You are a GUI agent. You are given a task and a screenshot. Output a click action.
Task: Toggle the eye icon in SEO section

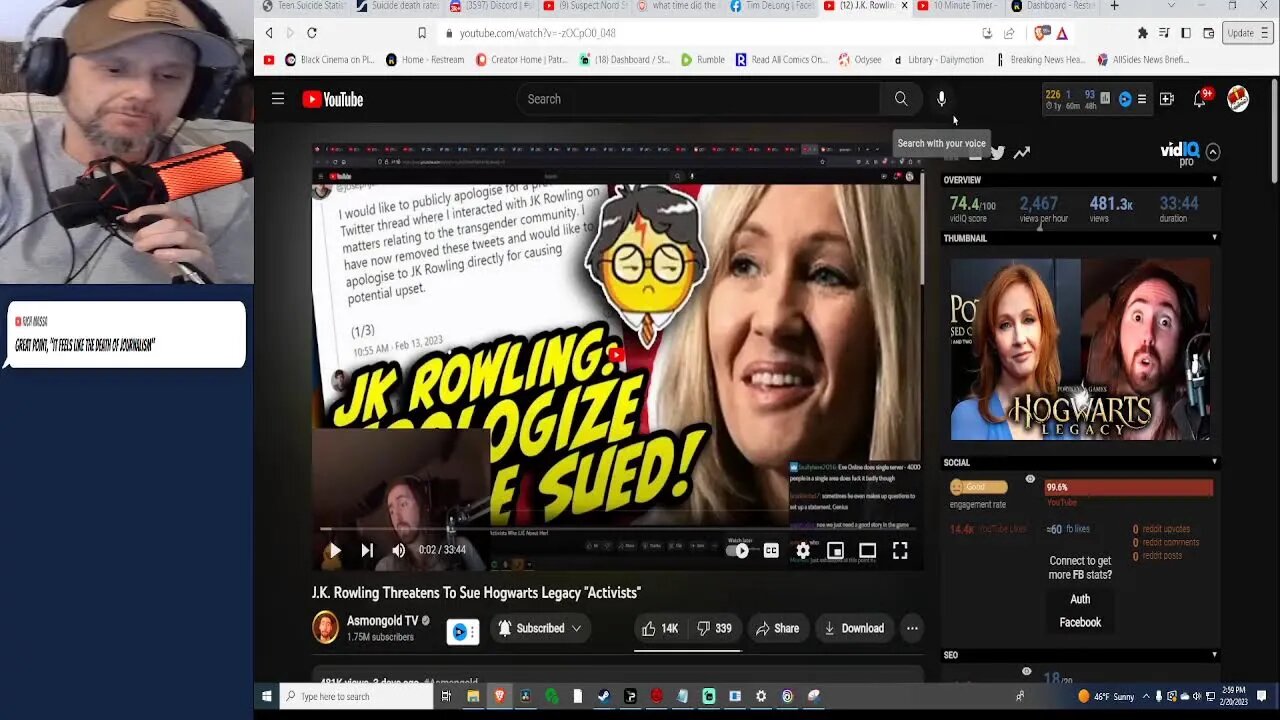coord(1026,671)
